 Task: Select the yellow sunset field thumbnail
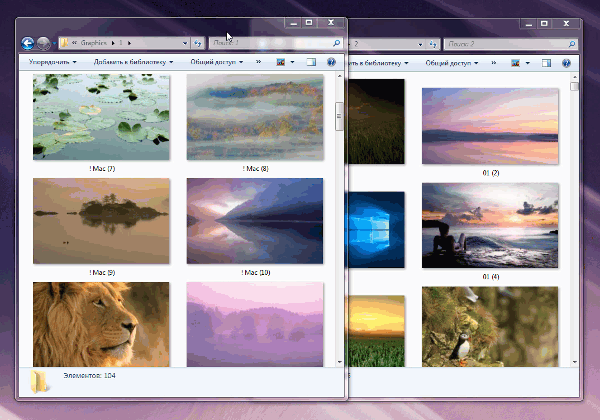tap(376, 331)
